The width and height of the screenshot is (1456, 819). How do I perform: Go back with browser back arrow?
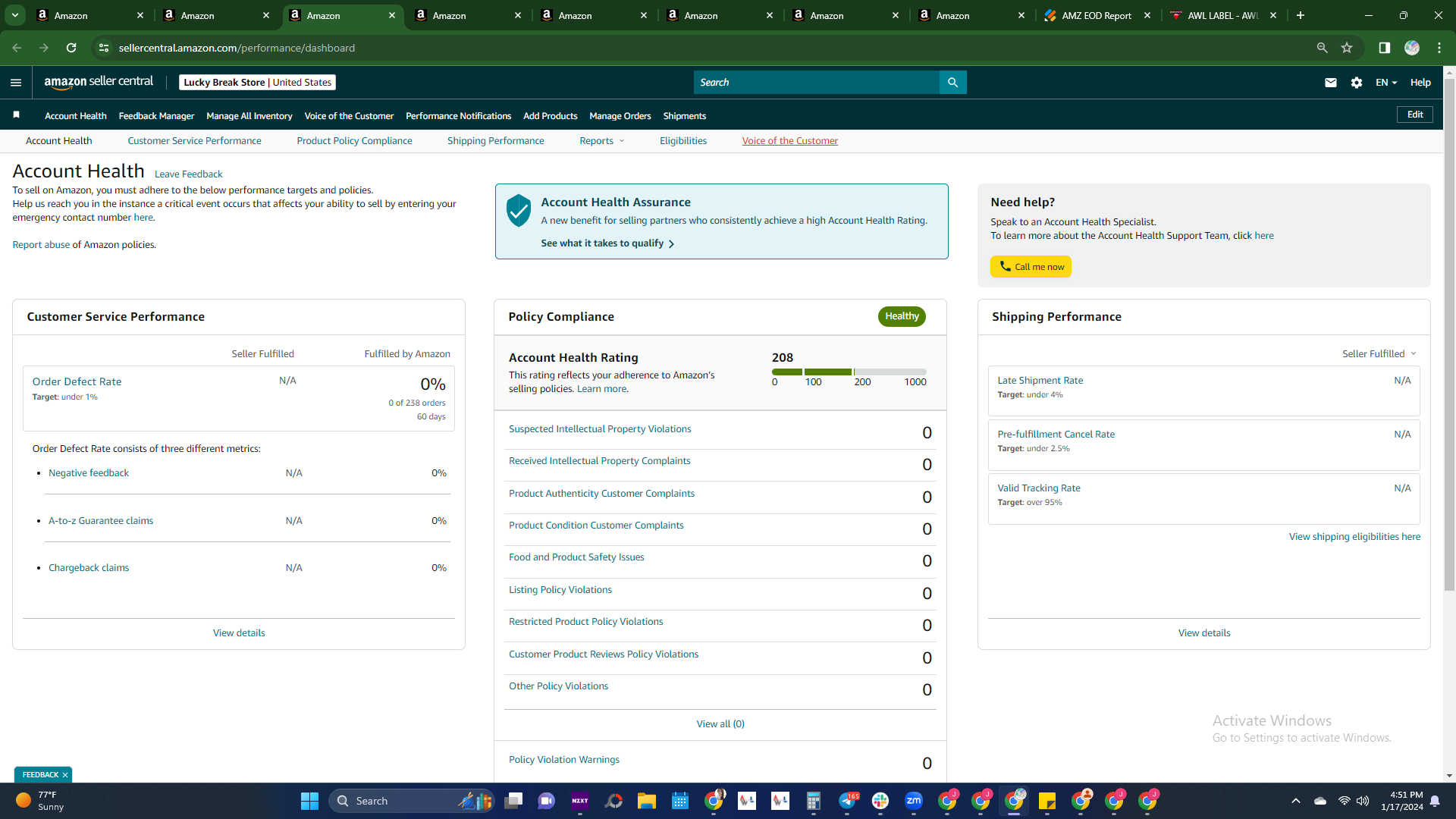click(17, 48)
